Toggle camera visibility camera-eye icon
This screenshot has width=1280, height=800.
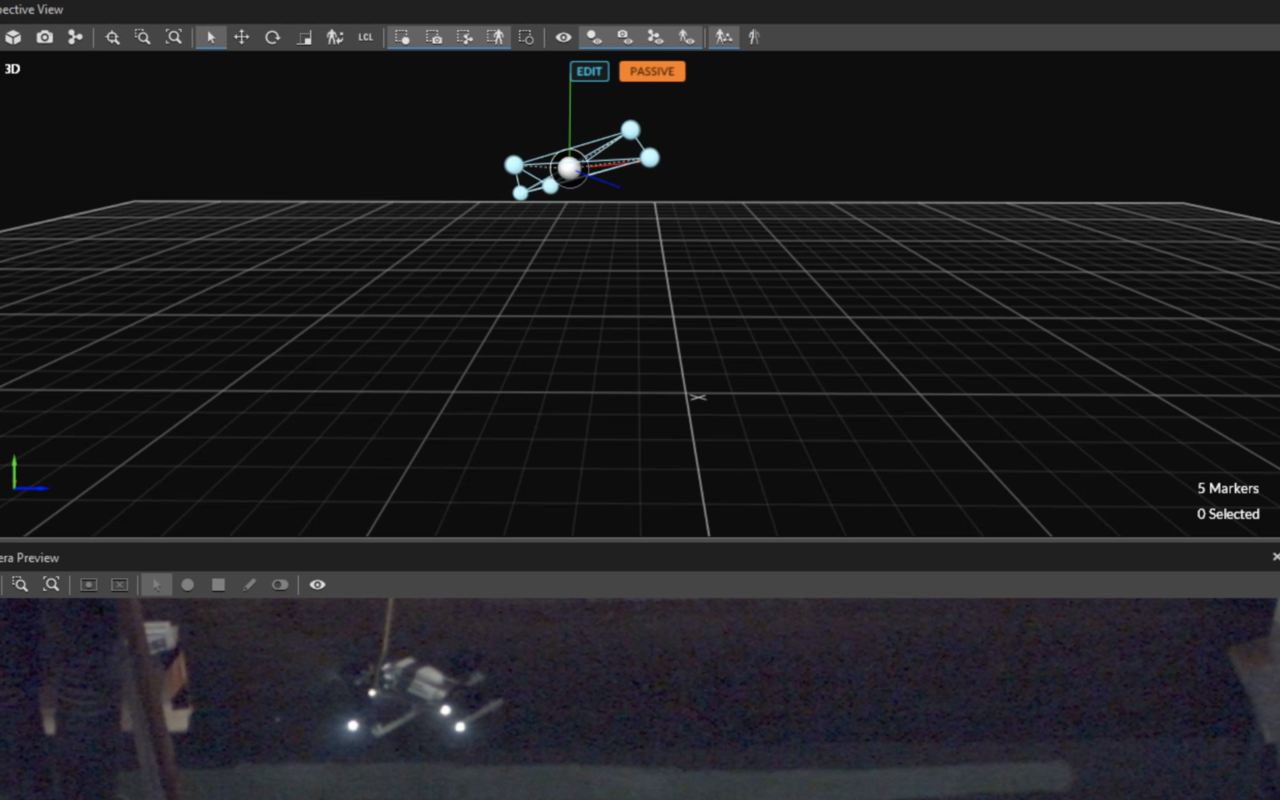625,37
